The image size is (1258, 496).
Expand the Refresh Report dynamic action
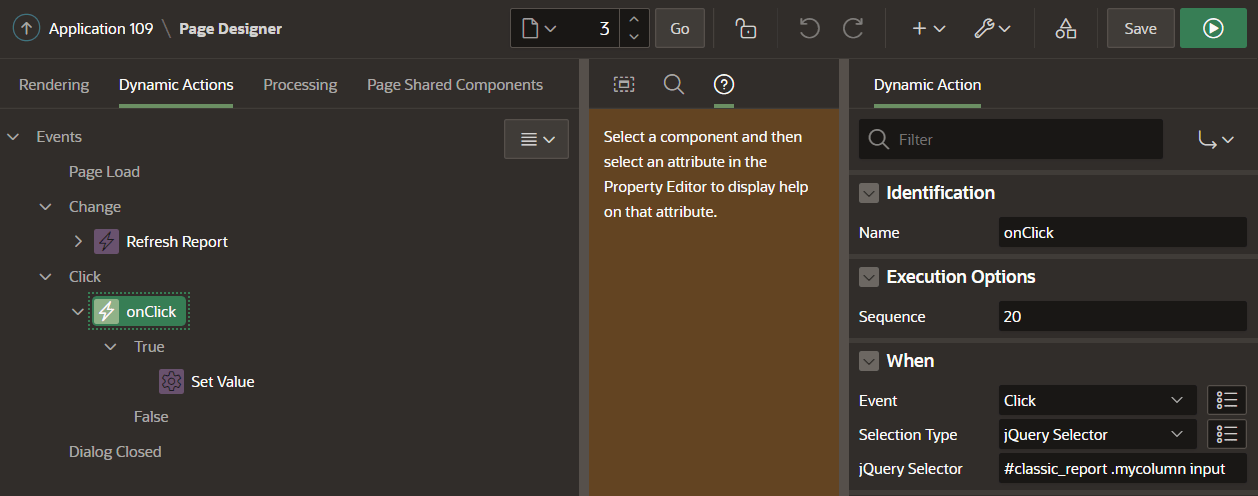point(79,242)
